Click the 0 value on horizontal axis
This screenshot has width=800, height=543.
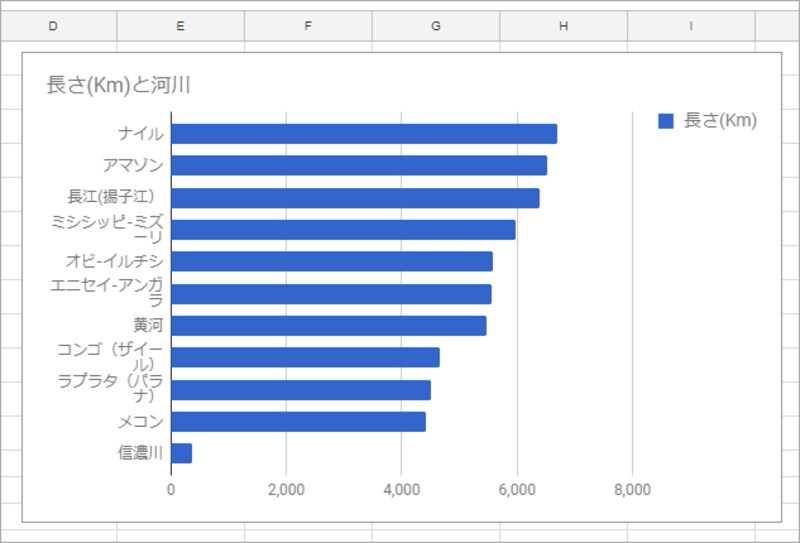(x=171, y=489)
